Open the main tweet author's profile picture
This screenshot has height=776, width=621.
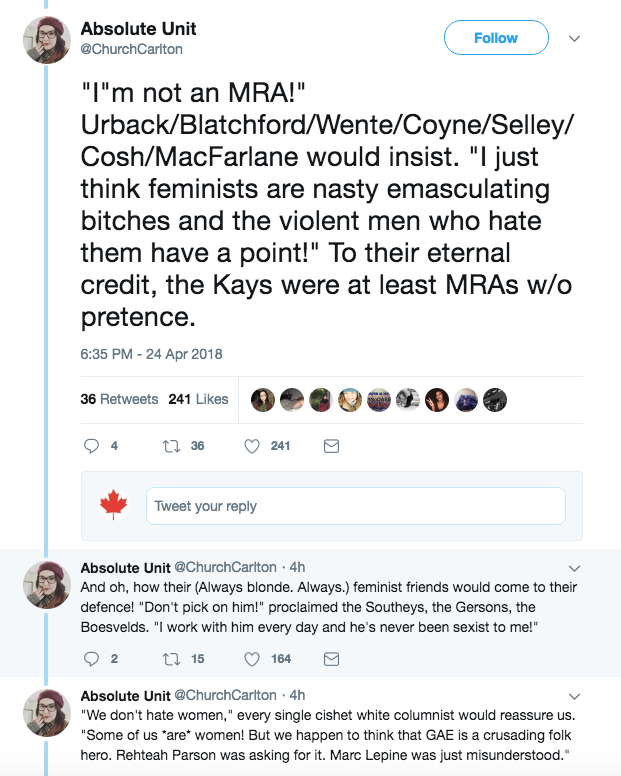click(46, 40)
